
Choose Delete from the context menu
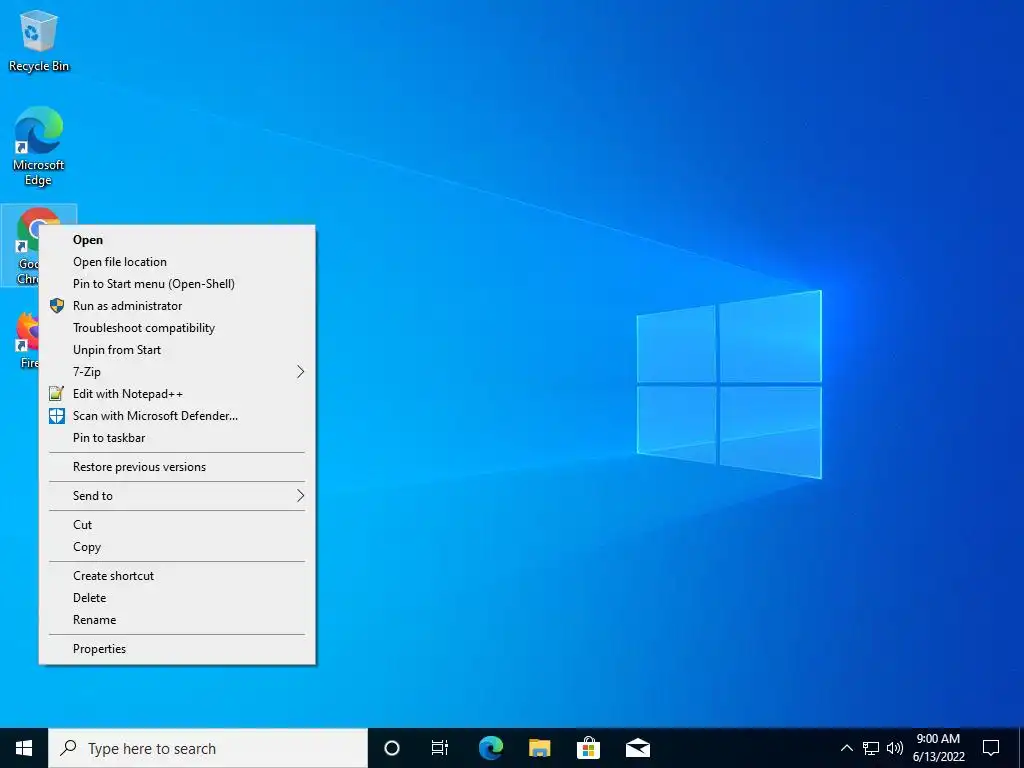coord(178,598)
